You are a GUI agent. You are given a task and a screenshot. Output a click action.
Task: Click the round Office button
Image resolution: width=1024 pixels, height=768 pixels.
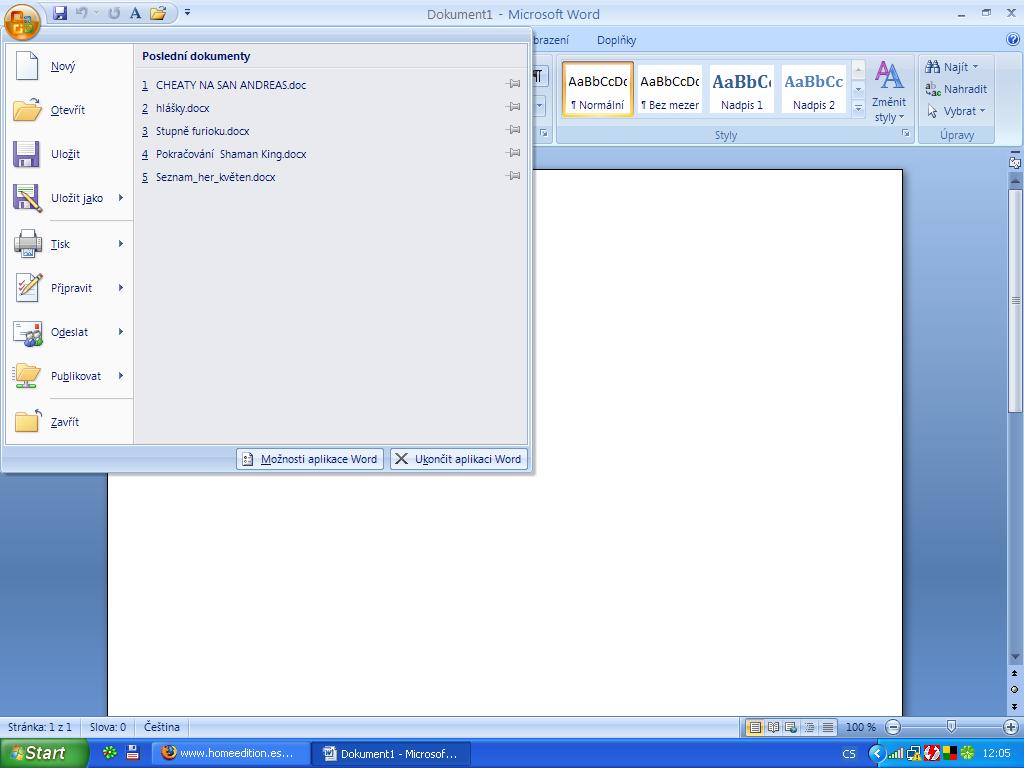pyautogui.click(x=22, y=20)
